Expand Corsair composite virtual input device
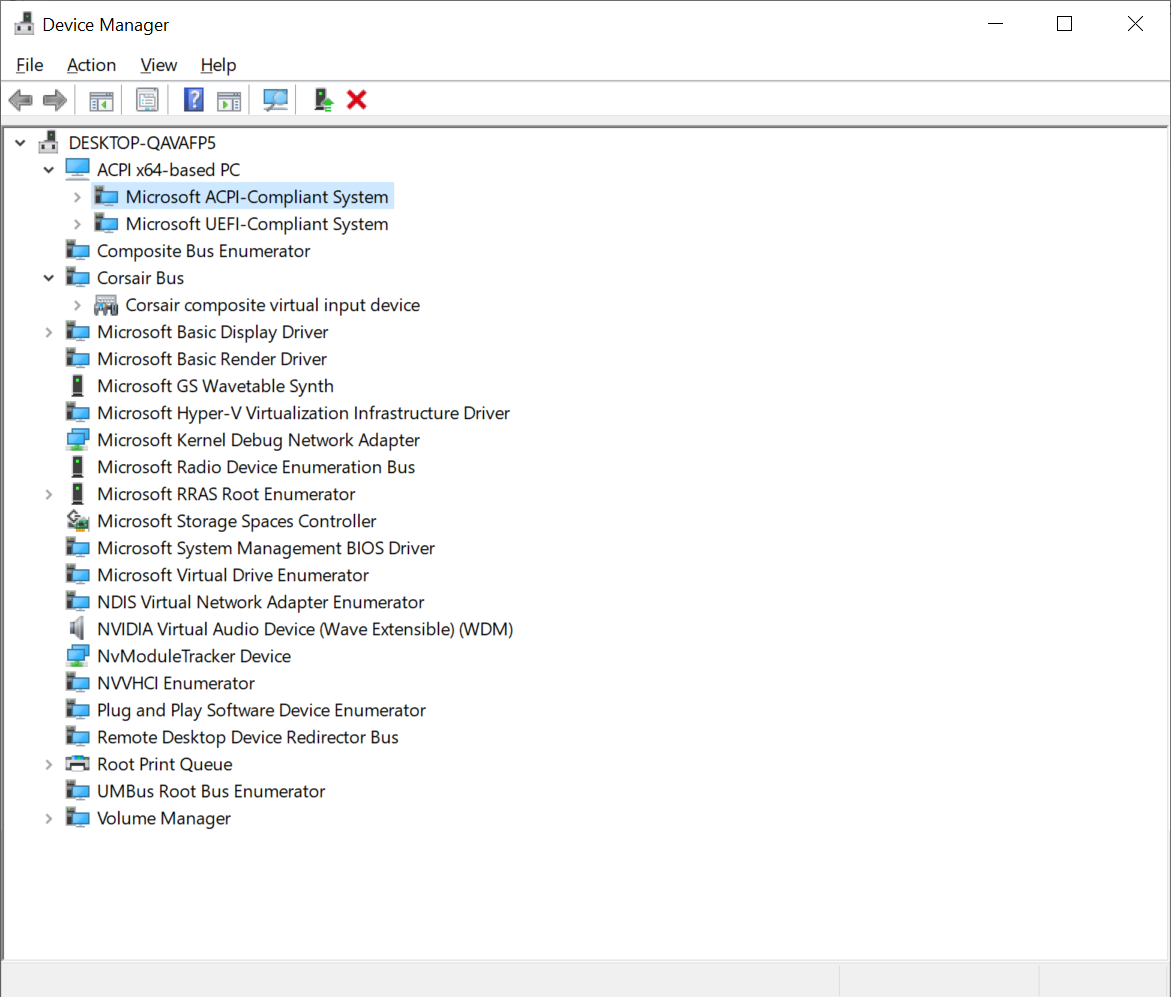The width and height of the screenshot is (1171, 997). click(78, 305)
